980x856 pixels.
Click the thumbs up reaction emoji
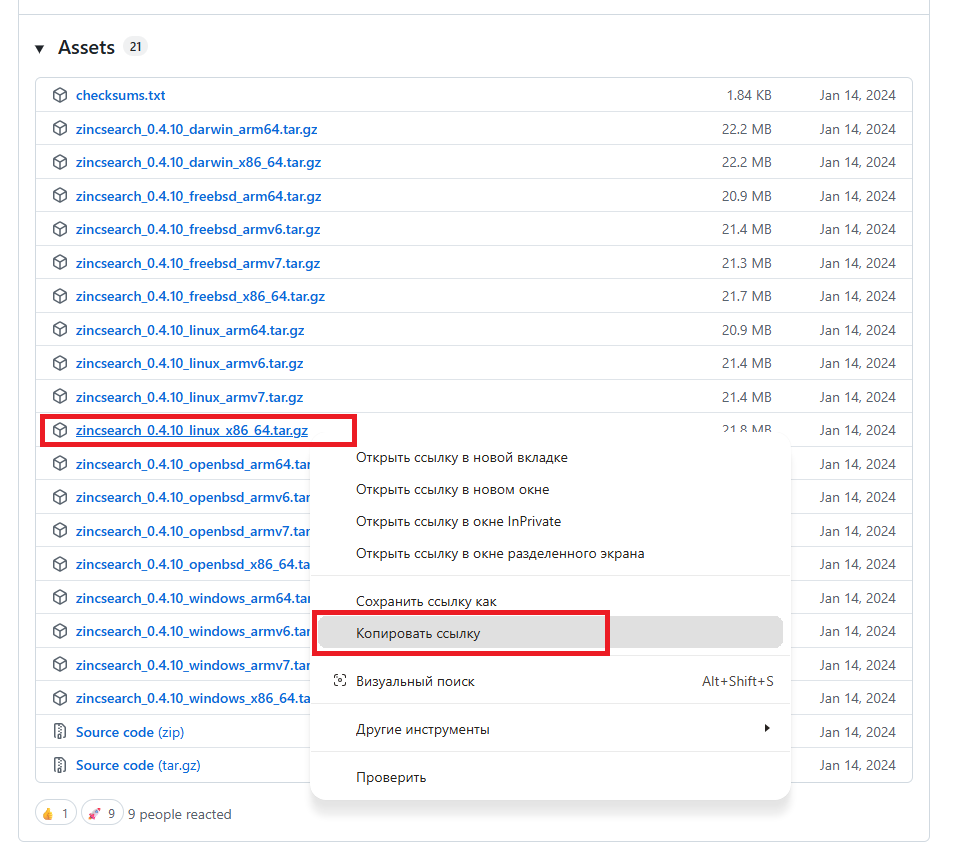point(49,814)
